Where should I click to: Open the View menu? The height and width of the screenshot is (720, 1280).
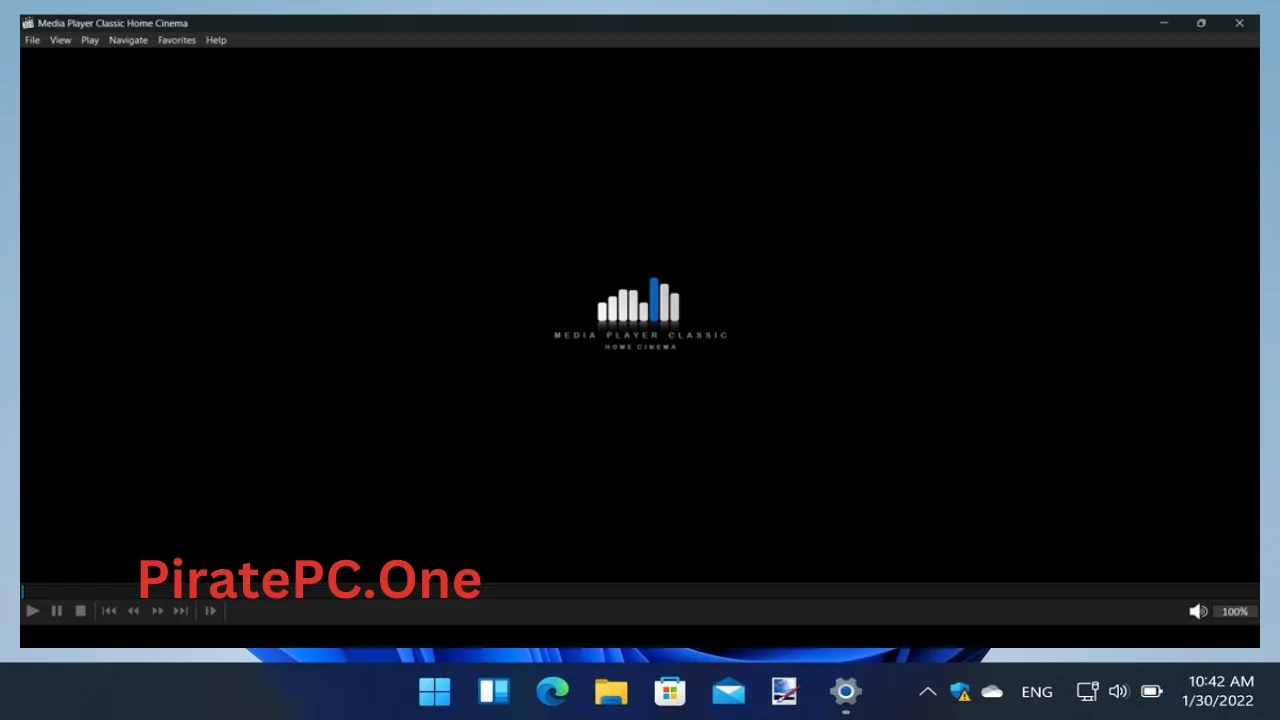[61, 40]
